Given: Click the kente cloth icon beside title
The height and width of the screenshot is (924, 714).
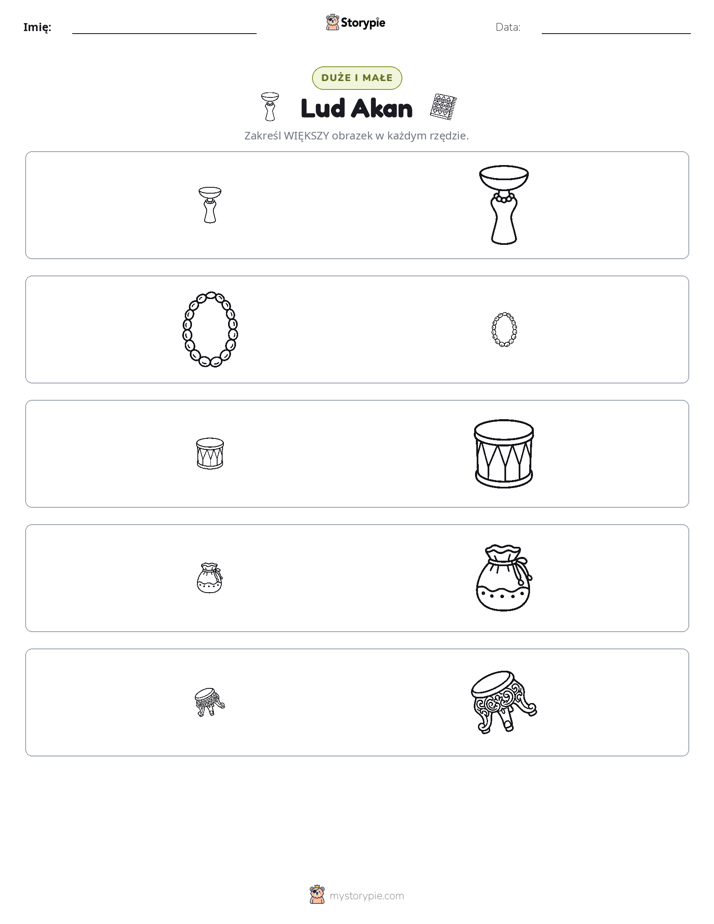Looking at the screenshot, I should click(x=444, y=107).
